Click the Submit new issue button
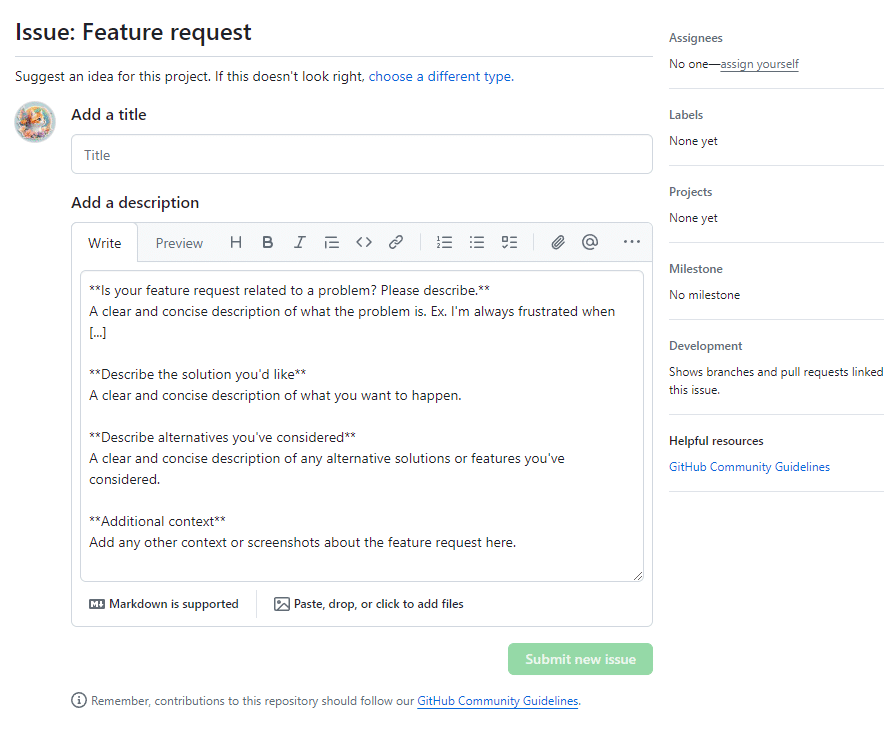 coord(580,659)
